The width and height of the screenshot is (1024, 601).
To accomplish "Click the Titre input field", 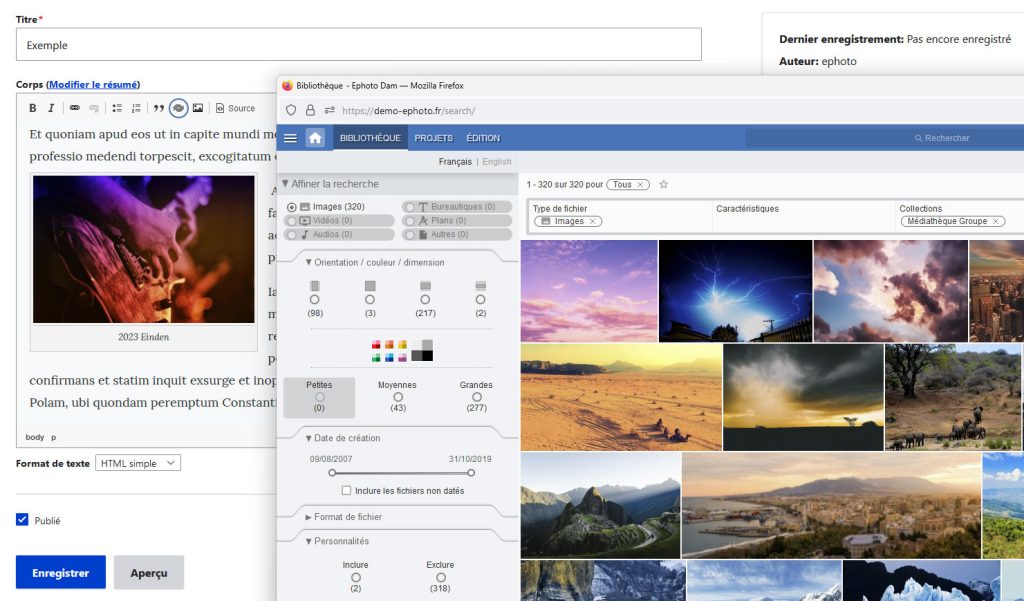I will (359, 44).
